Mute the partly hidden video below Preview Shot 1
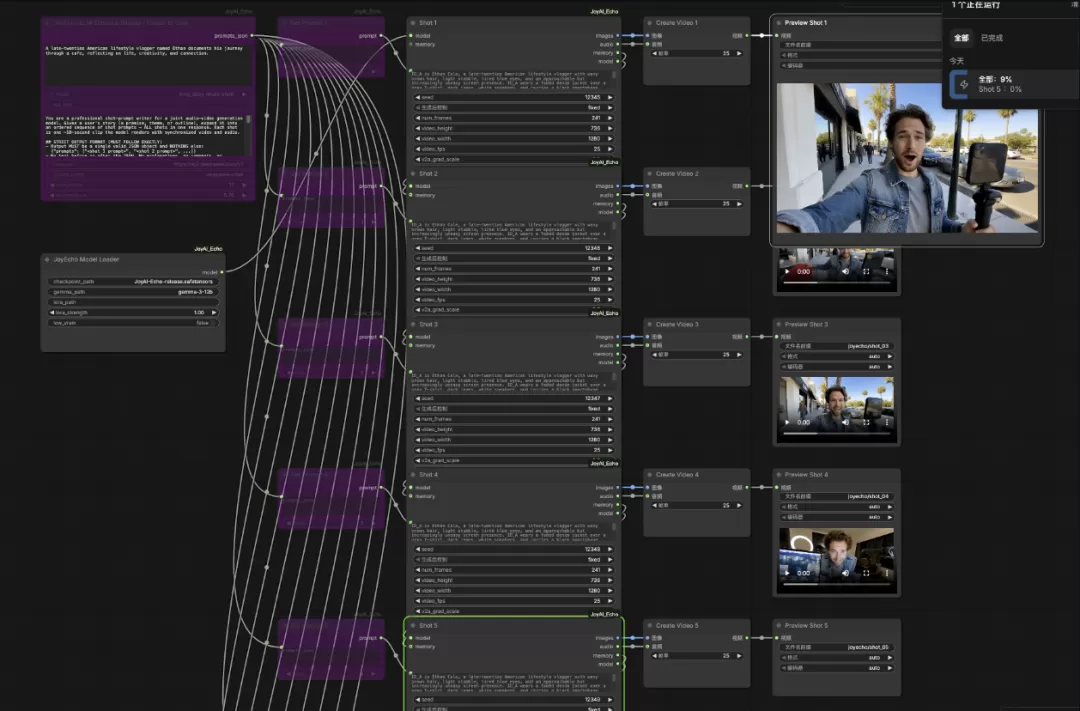Image resolution: width=1080 pixels, height=711 pixels. (x=845, y=271)
